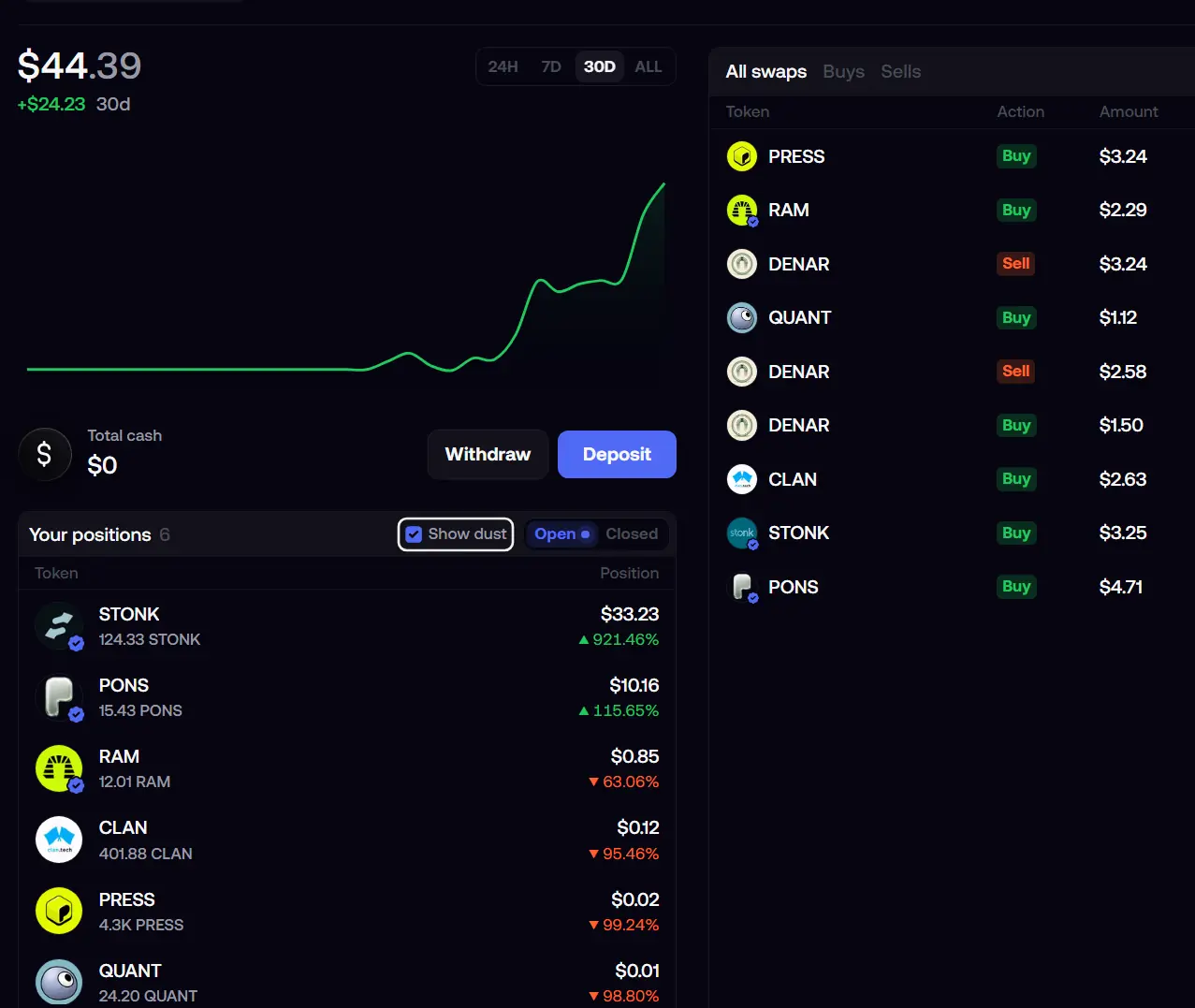Select the 24H chart range

(503, 66)
